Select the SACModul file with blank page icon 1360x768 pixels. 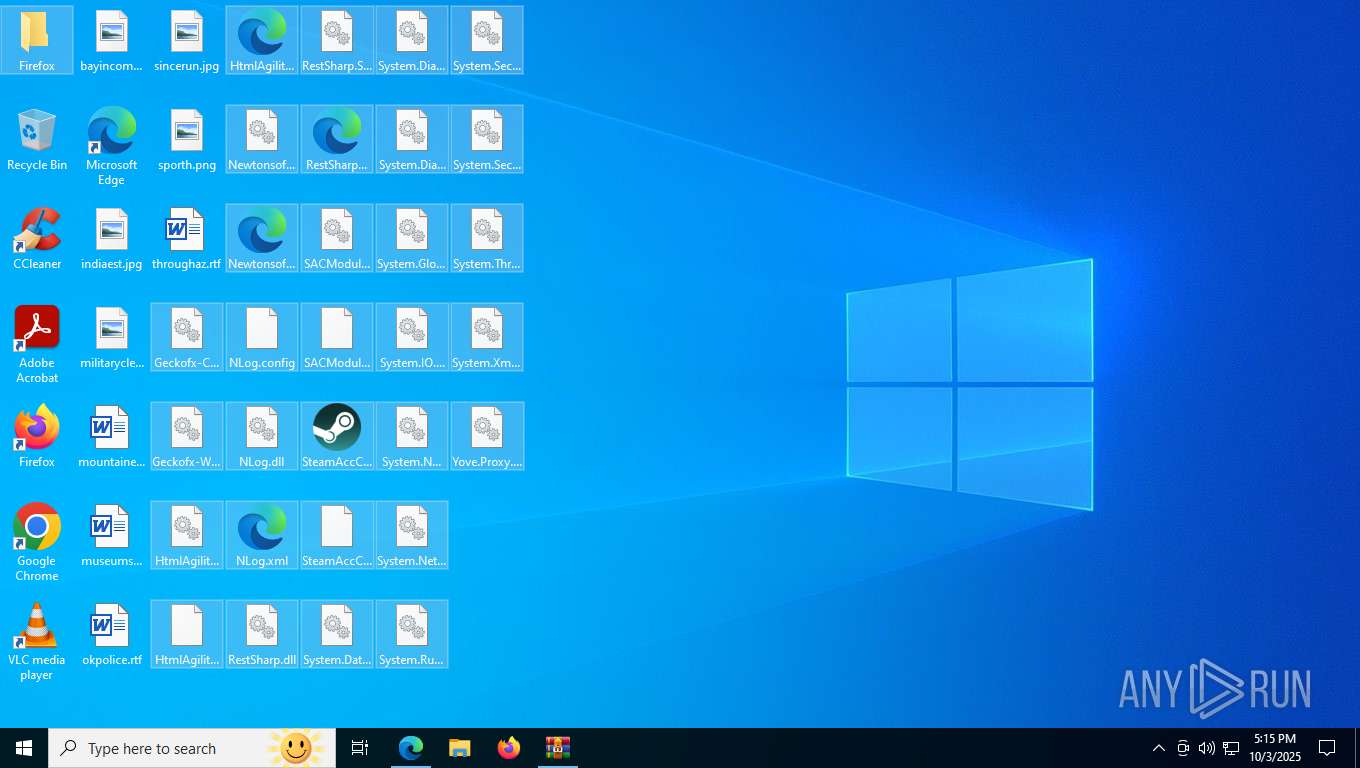coord(337,338)
